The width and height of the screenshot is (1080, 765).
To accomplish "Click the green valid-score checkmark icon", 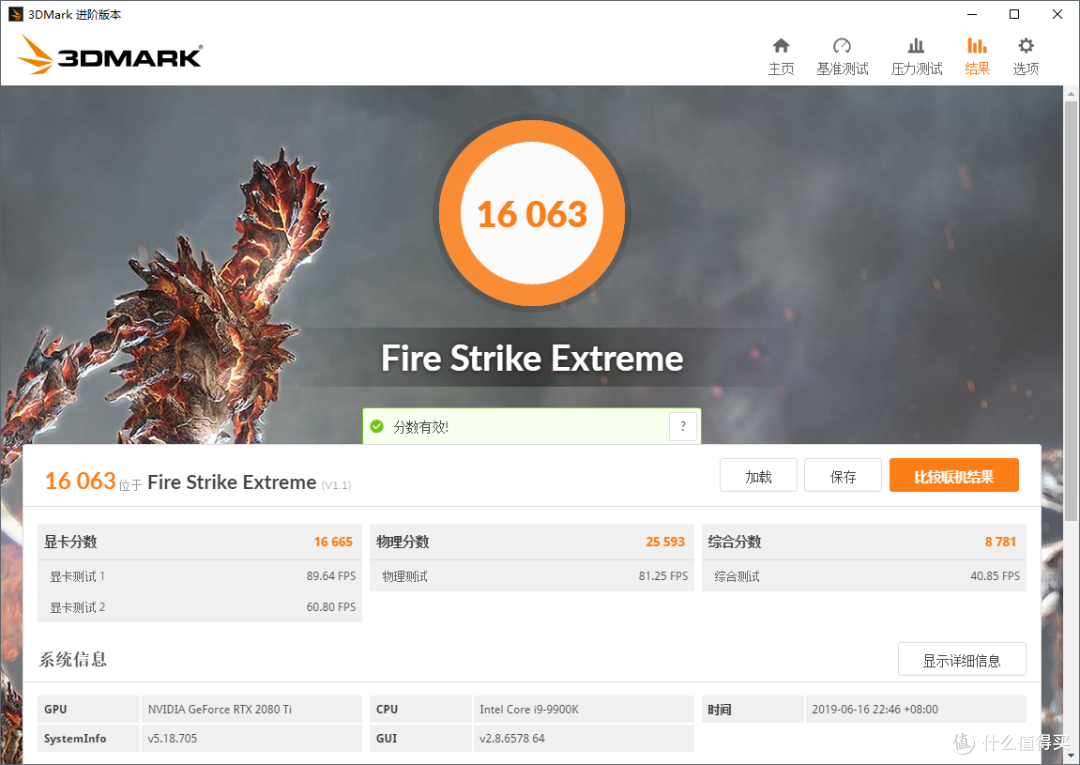I will coord(377,426).
